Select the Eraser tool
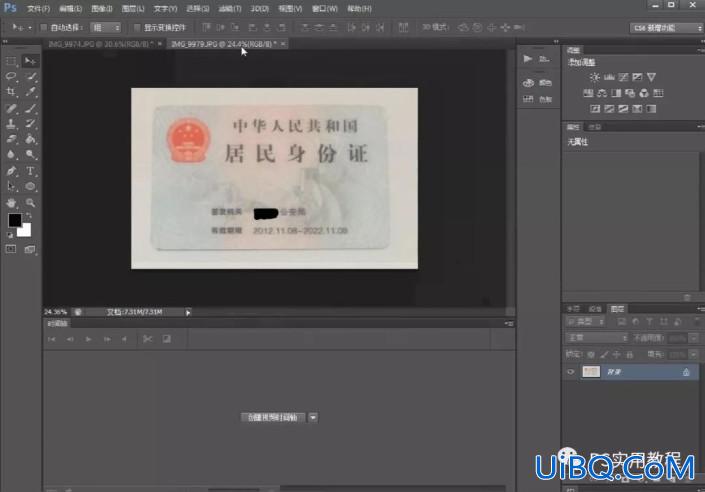 [11, 139]
